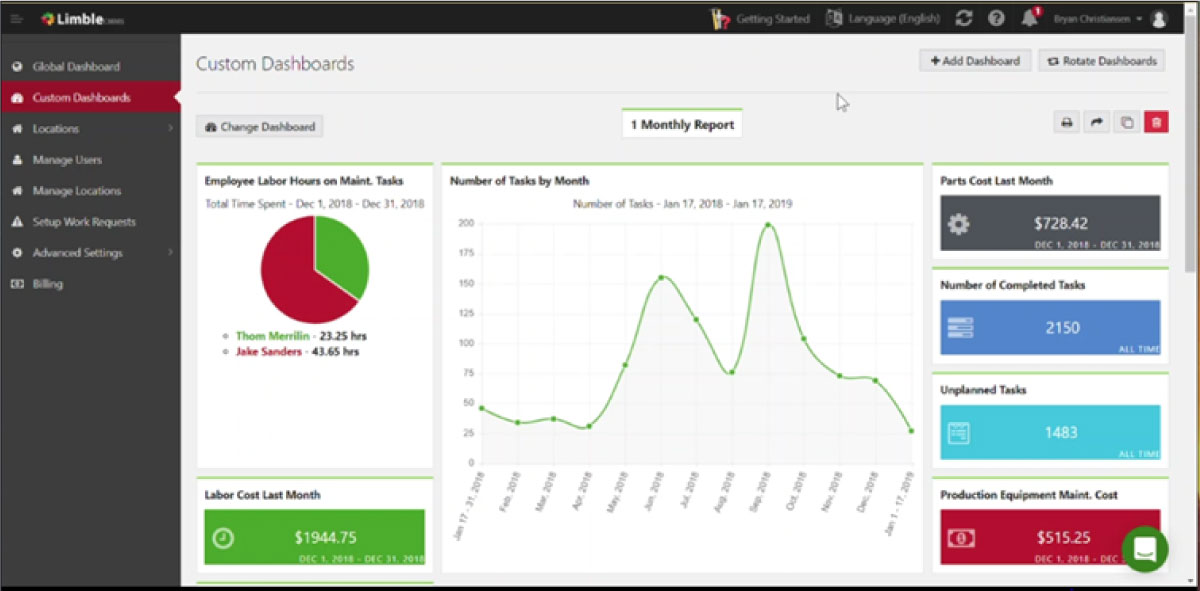Open the Language (English) selector
This screenshot has width=1200, height=591.
[883, 18]
